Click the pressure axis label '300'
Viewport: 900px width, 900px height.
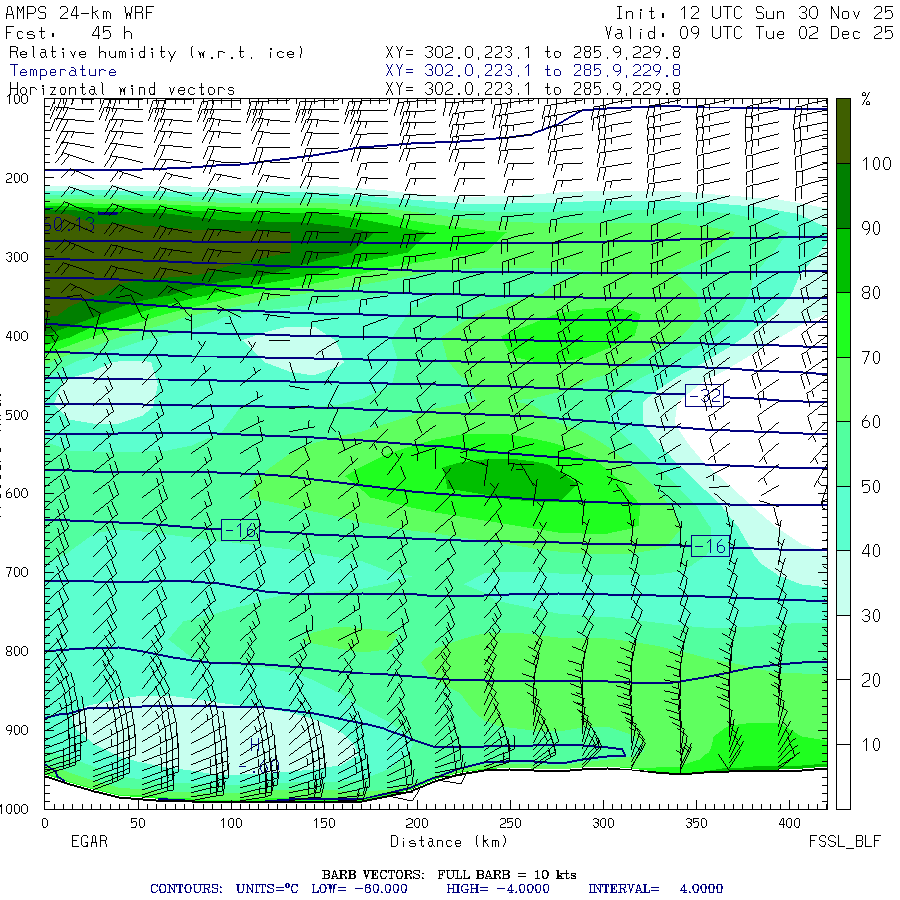pyautogui.click(x=17, y=257)
